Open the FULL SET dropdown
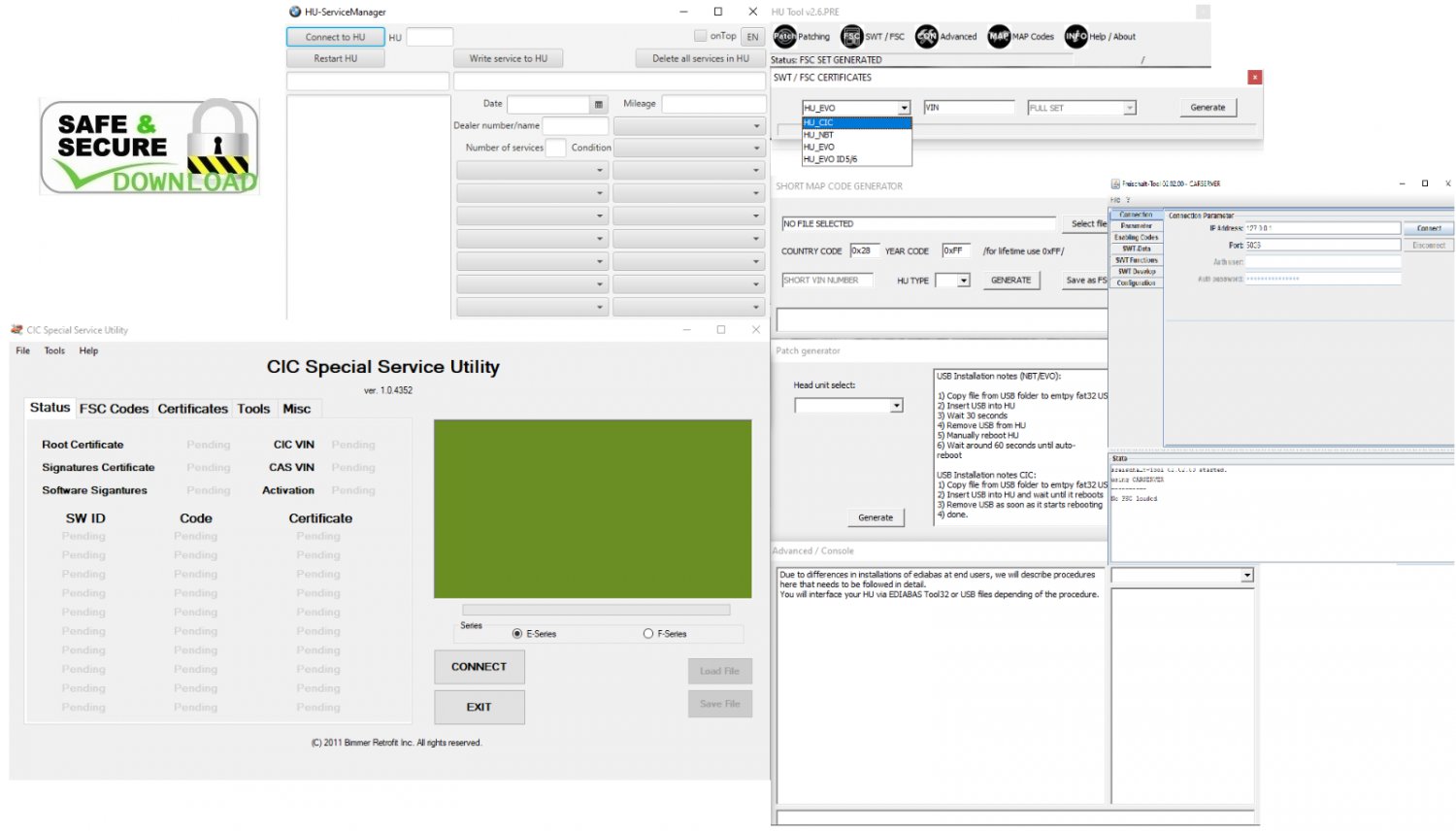Image resolution: width=1456 pixels, height=831 pixels. pyautogui.click(x=1131, y=107)
